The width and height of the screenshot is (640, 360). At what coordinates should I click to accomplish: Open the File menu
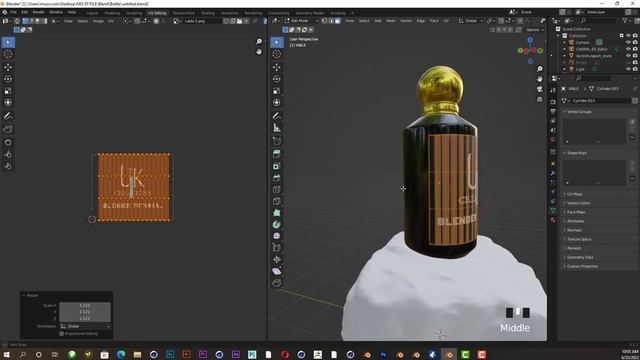(13, 12)
